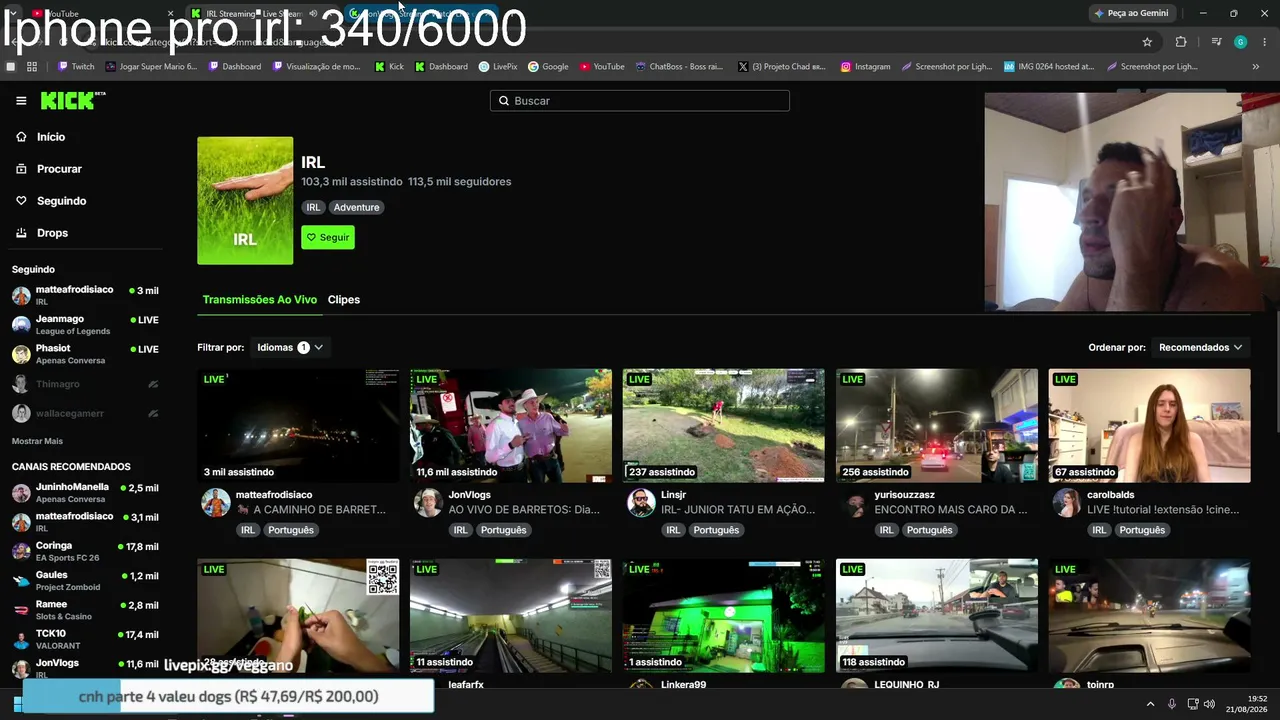Open the ChatBoss bookmark
The image size is (1280, 720).
pos(679,67)
